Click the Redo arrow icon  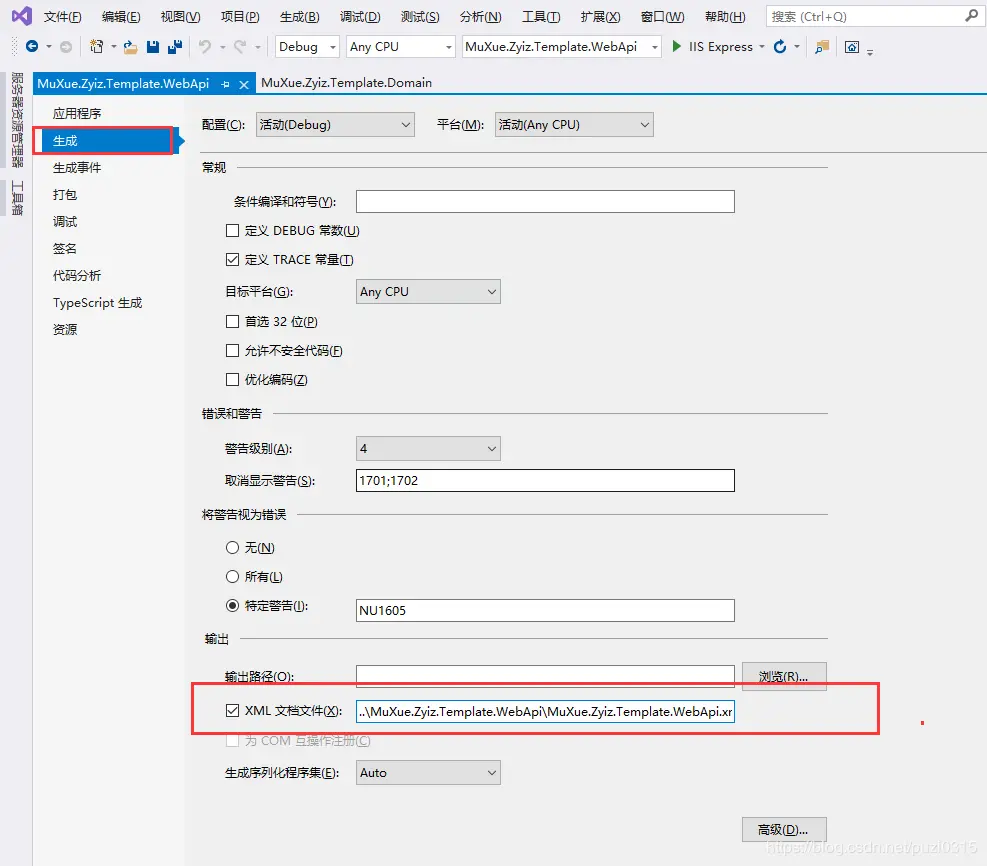click(x=240, y=47)
